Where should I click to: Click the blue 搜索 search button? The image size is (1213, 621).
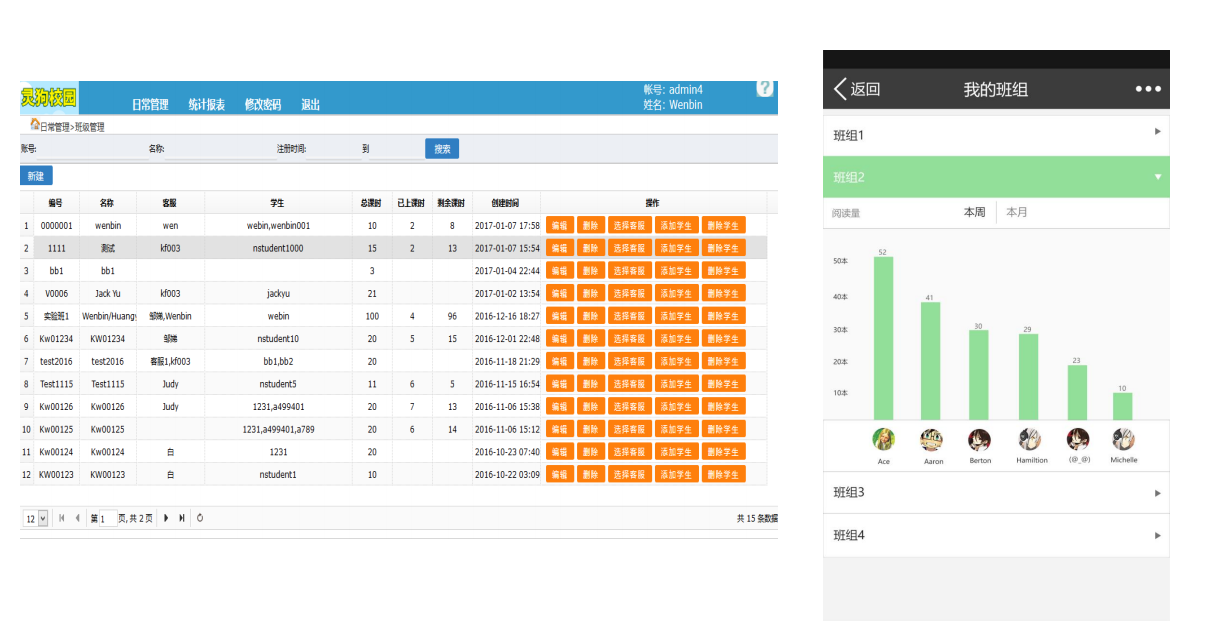coord(442,149)
